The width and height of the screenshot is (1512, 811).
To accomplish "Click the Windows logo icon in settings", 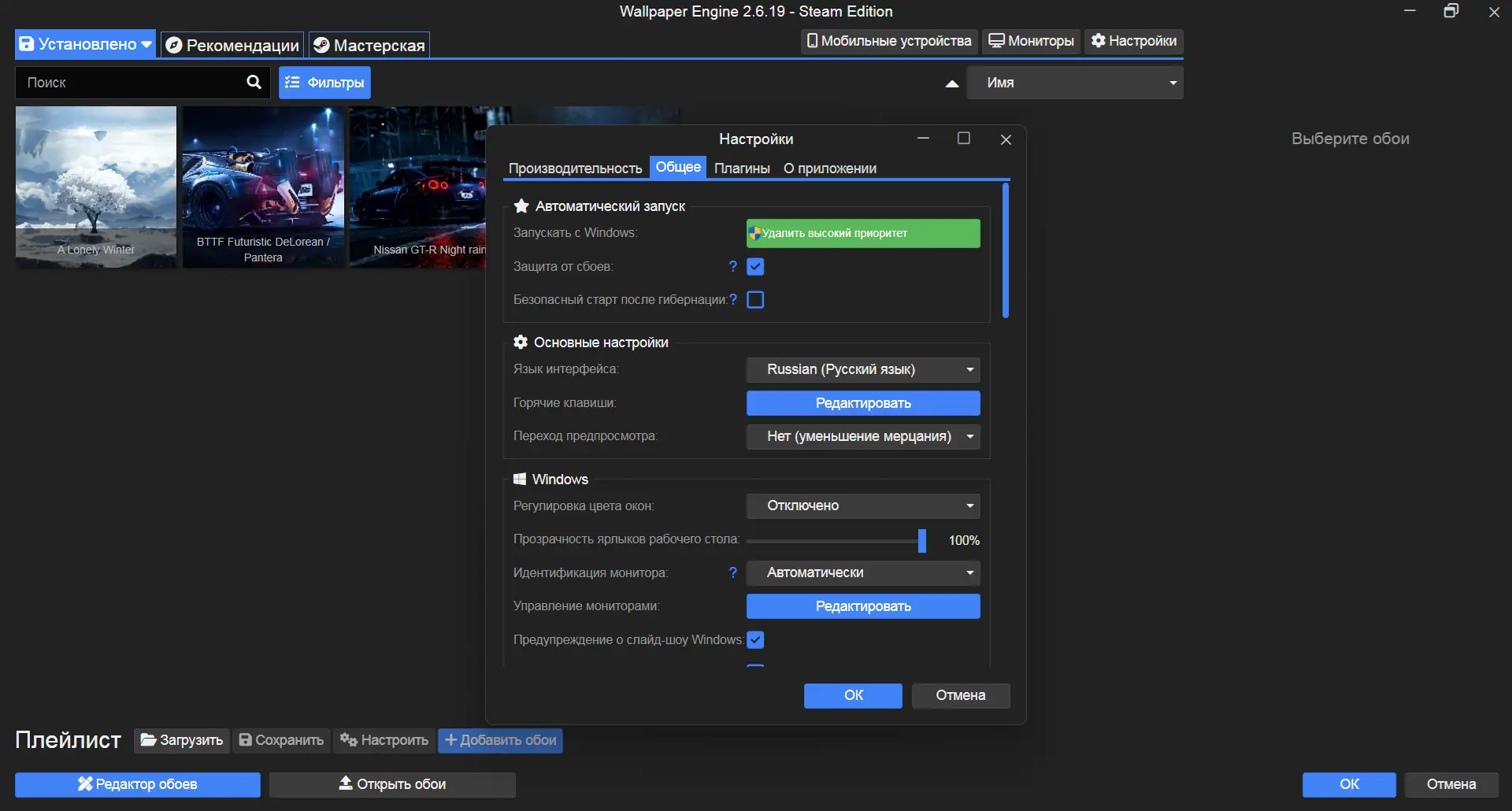I will click(520, 479).
